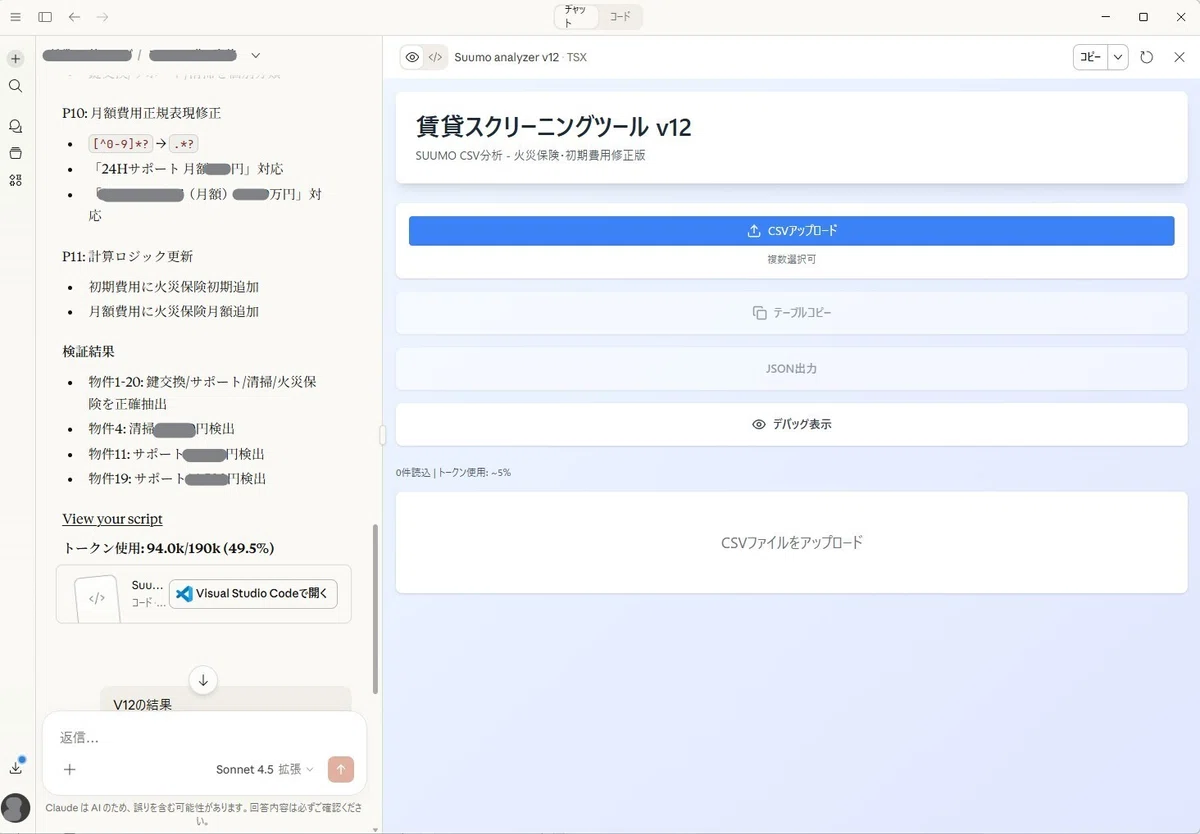Click the [^0-9]*? code snippet
Image resolution: width=1200 pixels, height=834 pixels.
click(120, 144)
